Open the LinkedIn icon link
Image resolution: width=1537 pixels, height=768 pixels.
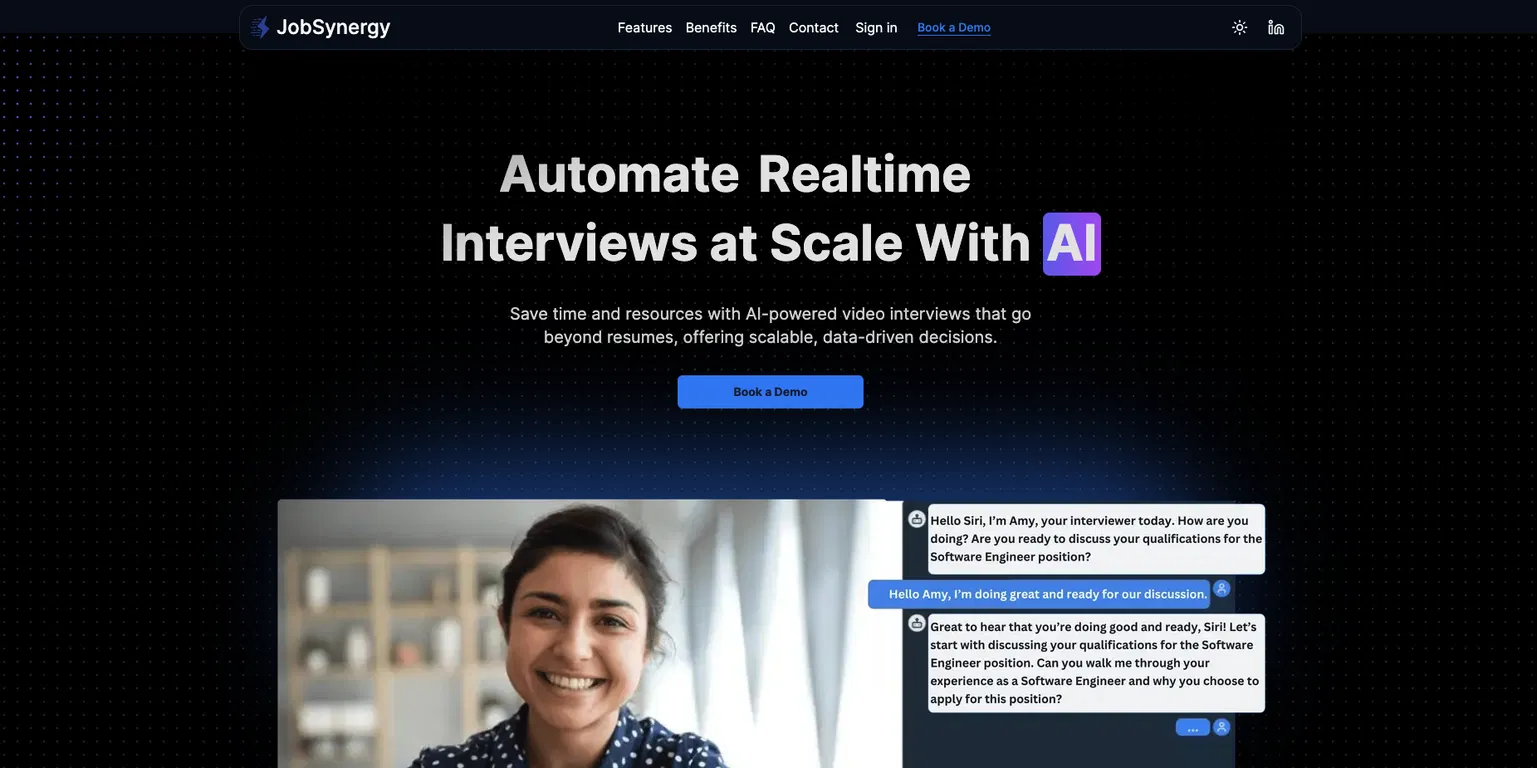pyautogui.click(x=1276, y=27)
